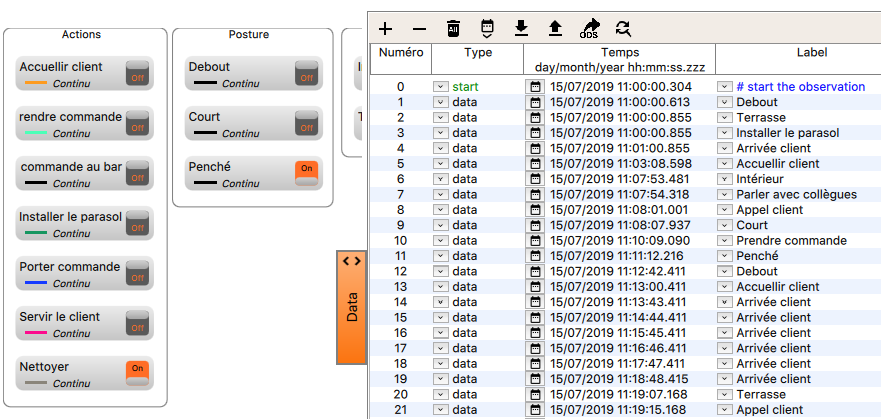
Task: Click the plus icon to add a row
Action: click(x=386, y=28)
